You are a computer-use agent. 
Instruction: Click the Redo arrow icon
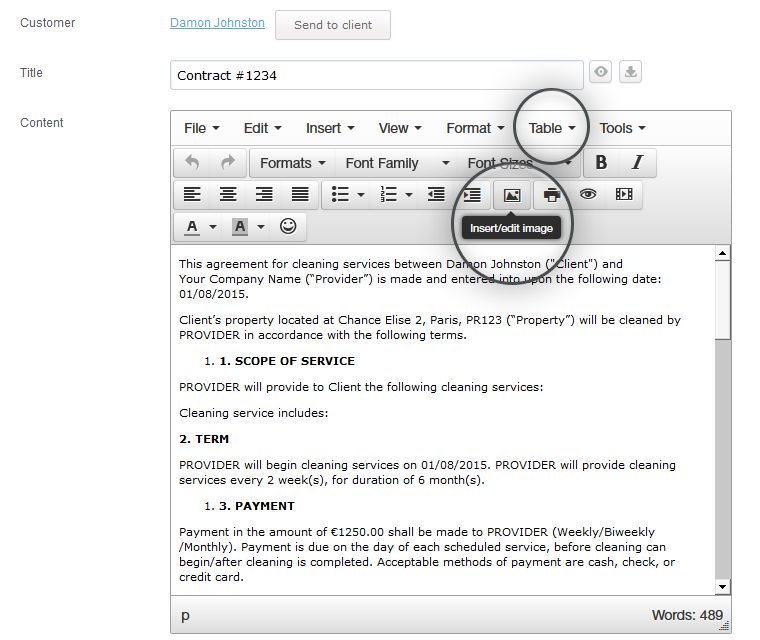228,163
